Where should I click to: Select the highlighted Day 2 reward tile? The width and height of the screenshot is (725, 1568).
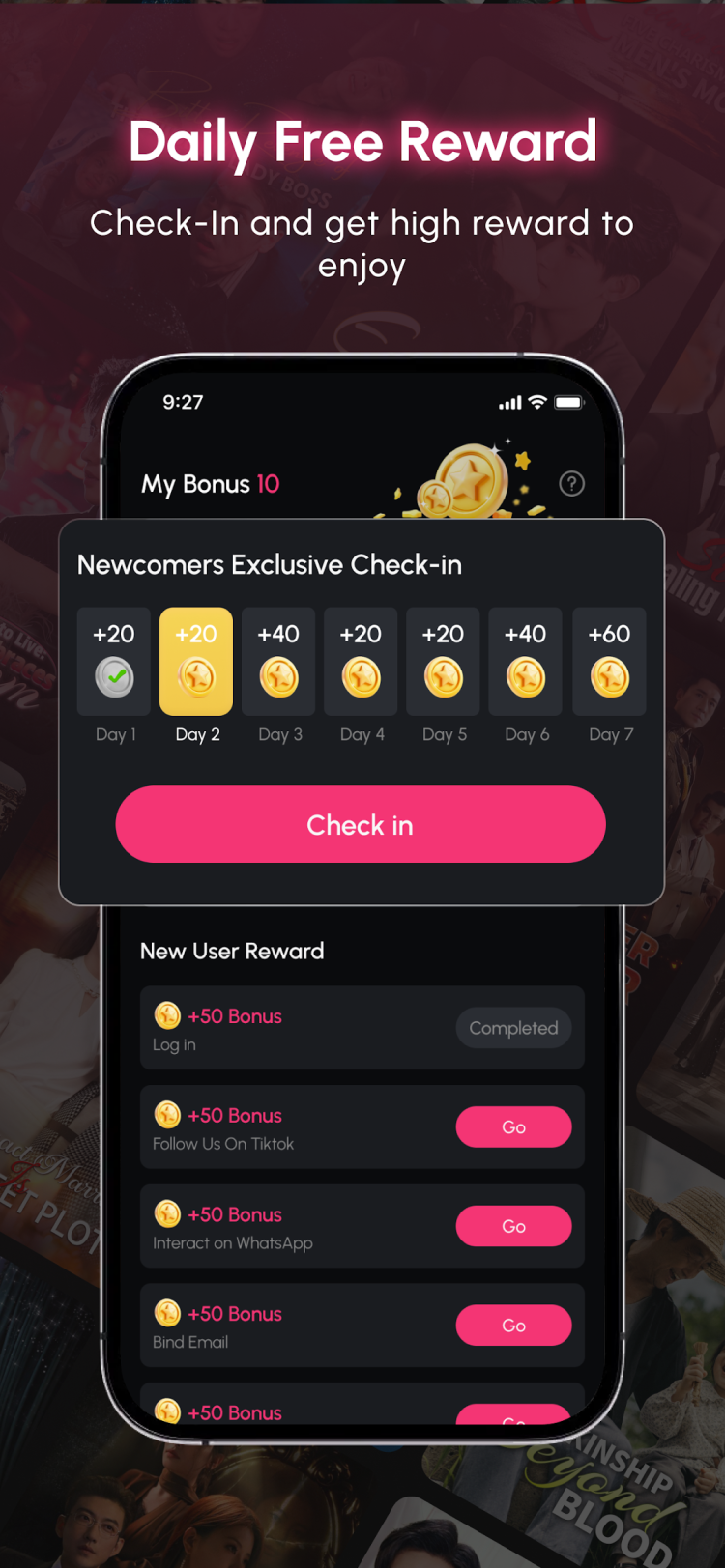tap(196, 661)
